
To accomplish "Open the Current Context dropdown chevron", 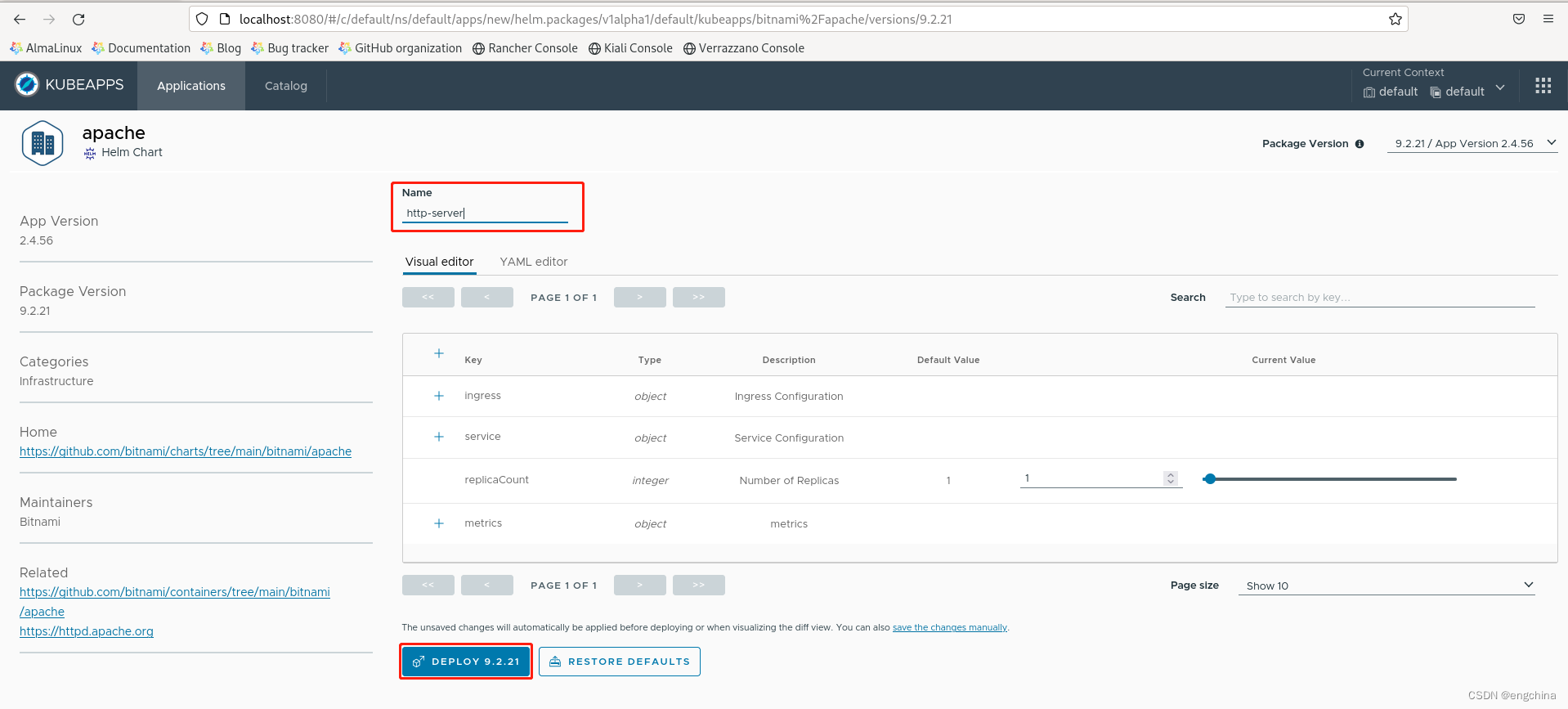I will click(x=1500, y=88).
